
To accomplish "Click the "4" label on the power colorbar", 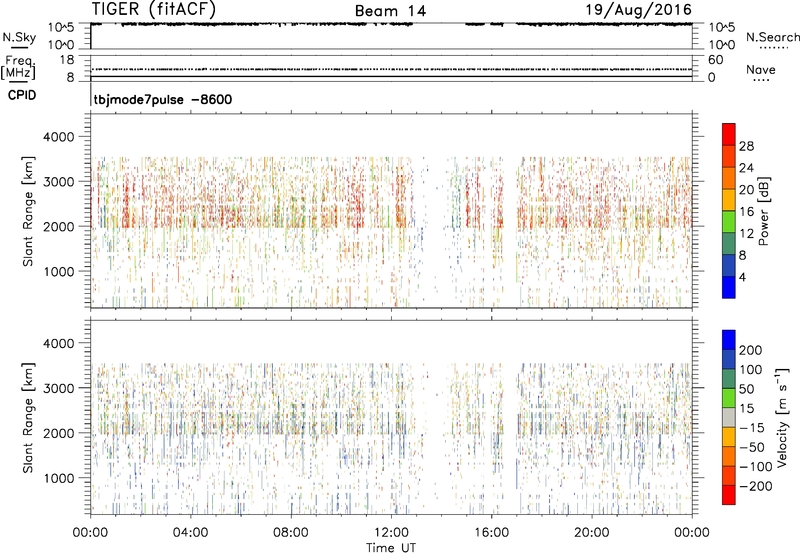I will 742,277.
